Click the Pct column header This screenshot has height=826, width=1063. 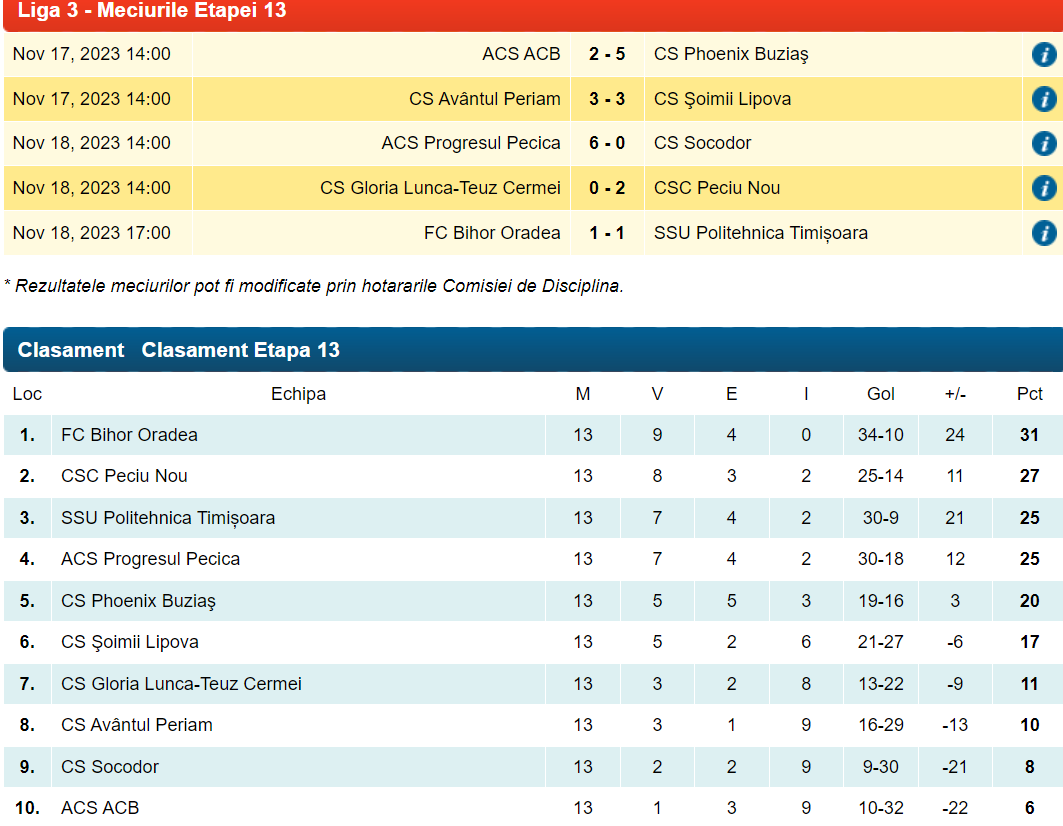pyautogui.click(x=1029, y=394)
